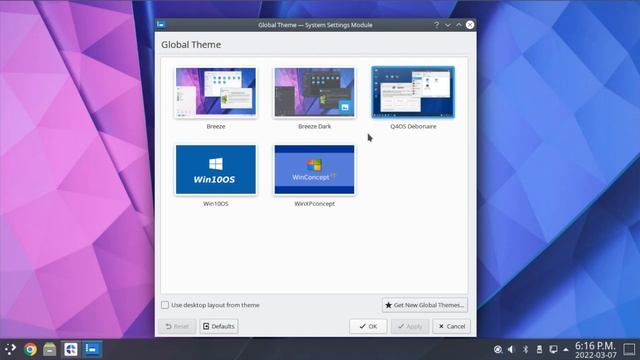
Task: Pick the Win10OS theme thumbnail
Action: [216, 169]
